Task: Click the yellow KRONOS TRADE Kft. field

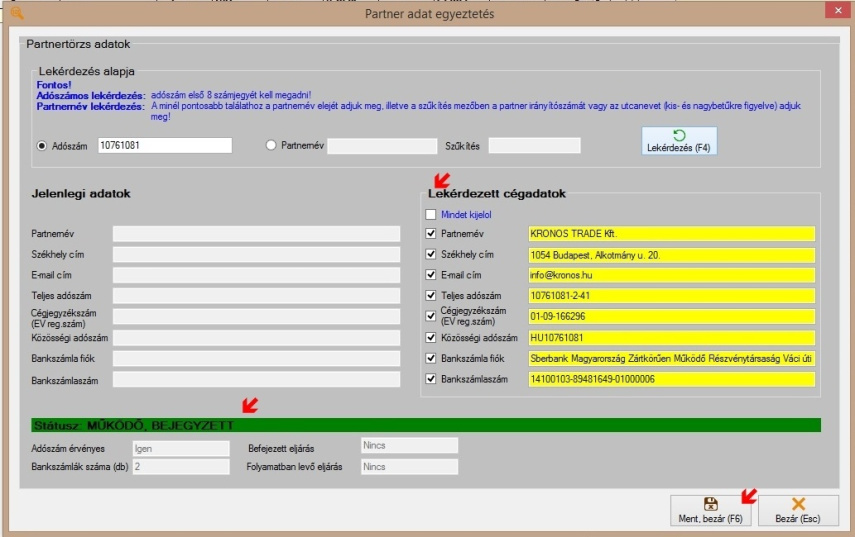Action: (671, 234)
